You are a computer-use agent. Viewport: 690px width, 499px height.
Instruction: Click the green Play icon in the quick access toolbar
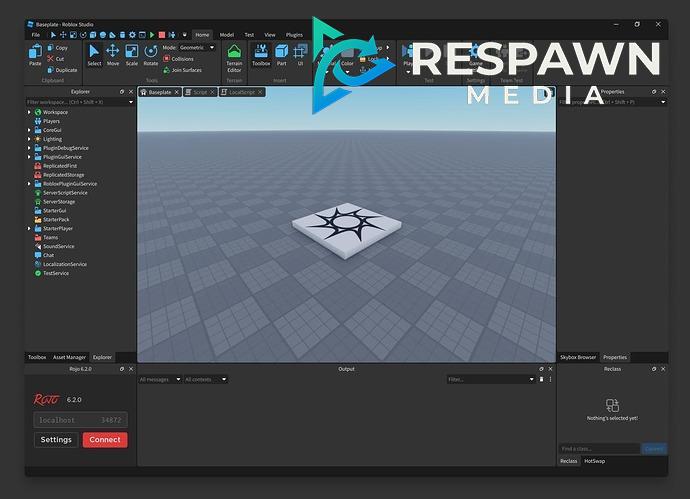coord(152,35)
